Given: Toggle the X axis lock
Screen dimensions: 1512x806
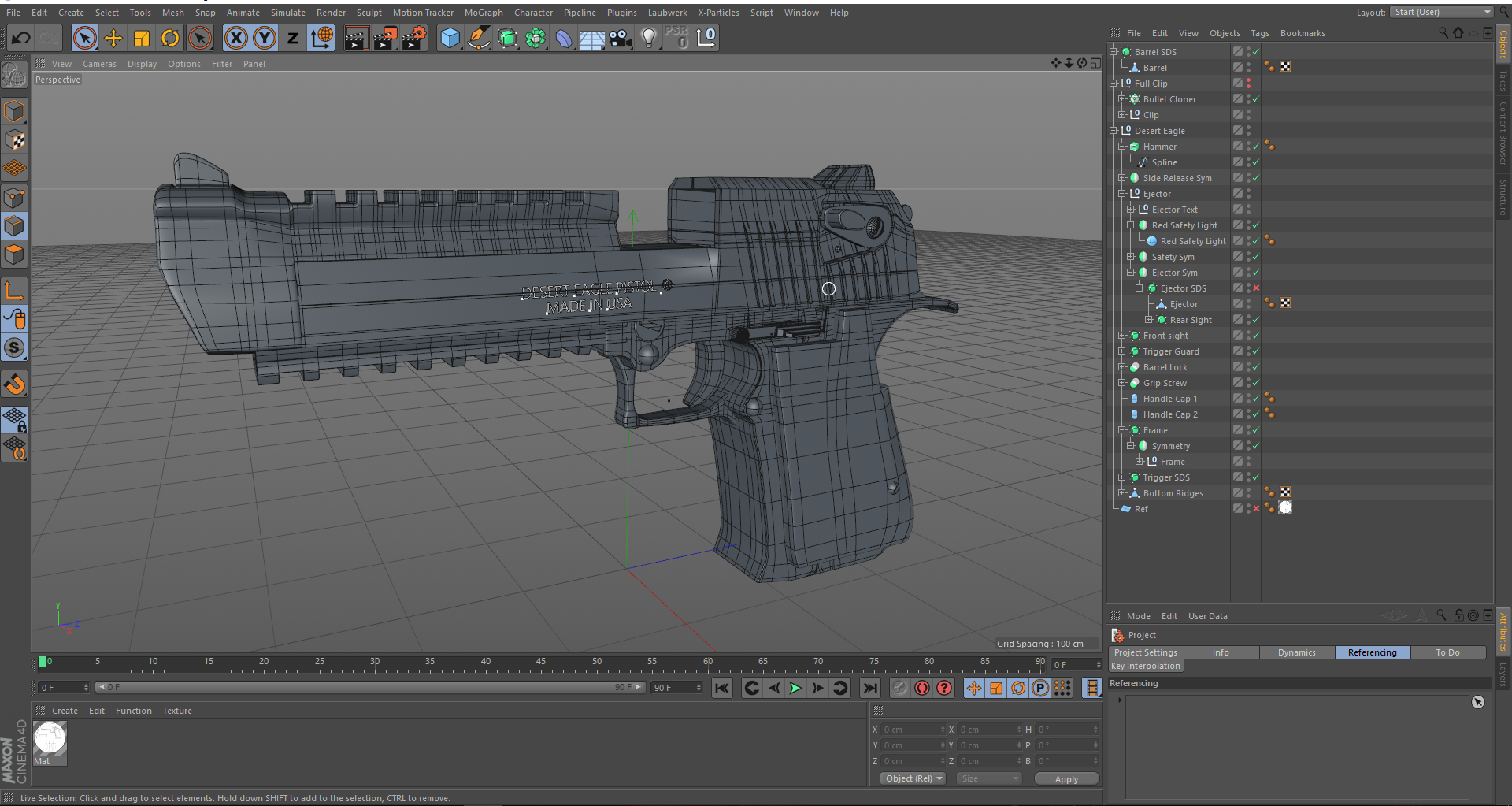Looking at the screenshot, I should [x=235, y=38].
